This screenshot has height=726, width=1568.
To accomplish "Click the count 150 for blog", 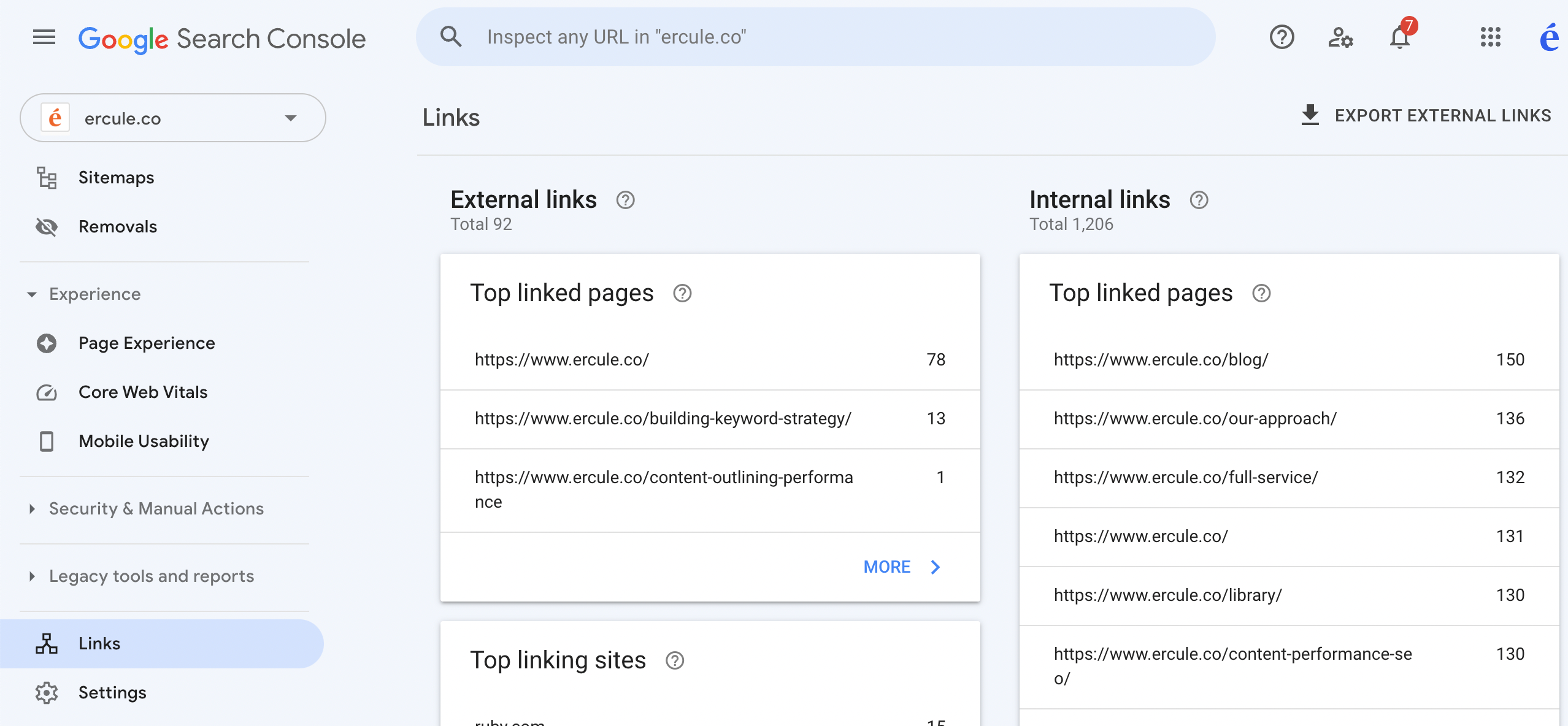I will tap(1510, 360).
